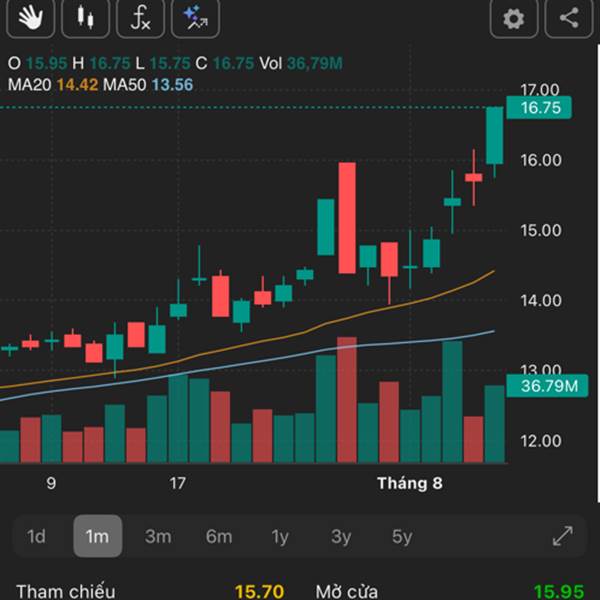Tap the tallest red volume bar
The height and width of the screenshot is (600, 600).
(347, 400)
